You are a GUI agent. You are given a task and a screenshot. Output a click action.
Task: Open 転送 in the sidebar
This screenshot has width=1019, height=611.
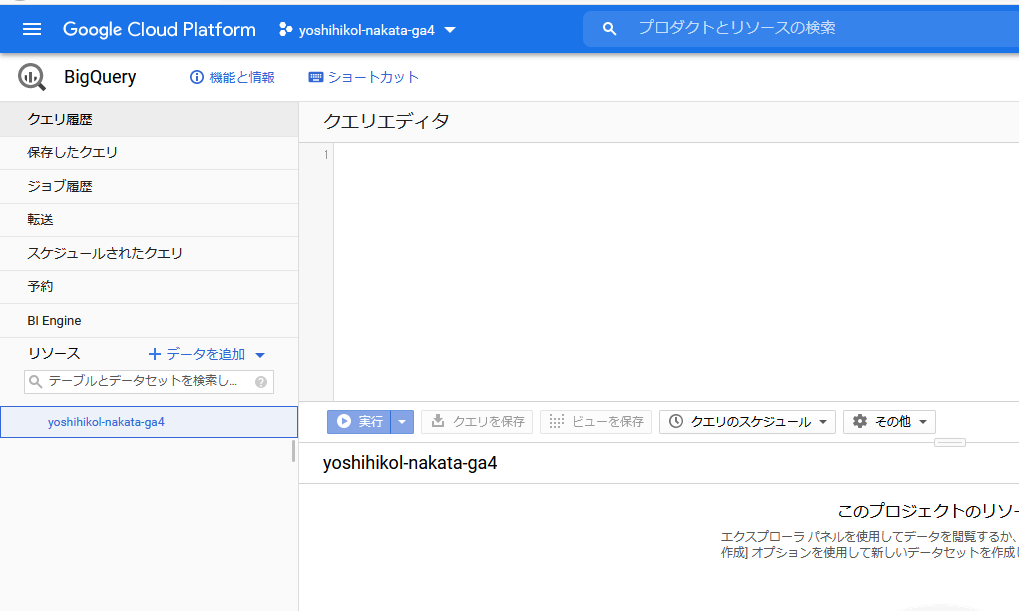pyautogui.click(x=149, y=220)
